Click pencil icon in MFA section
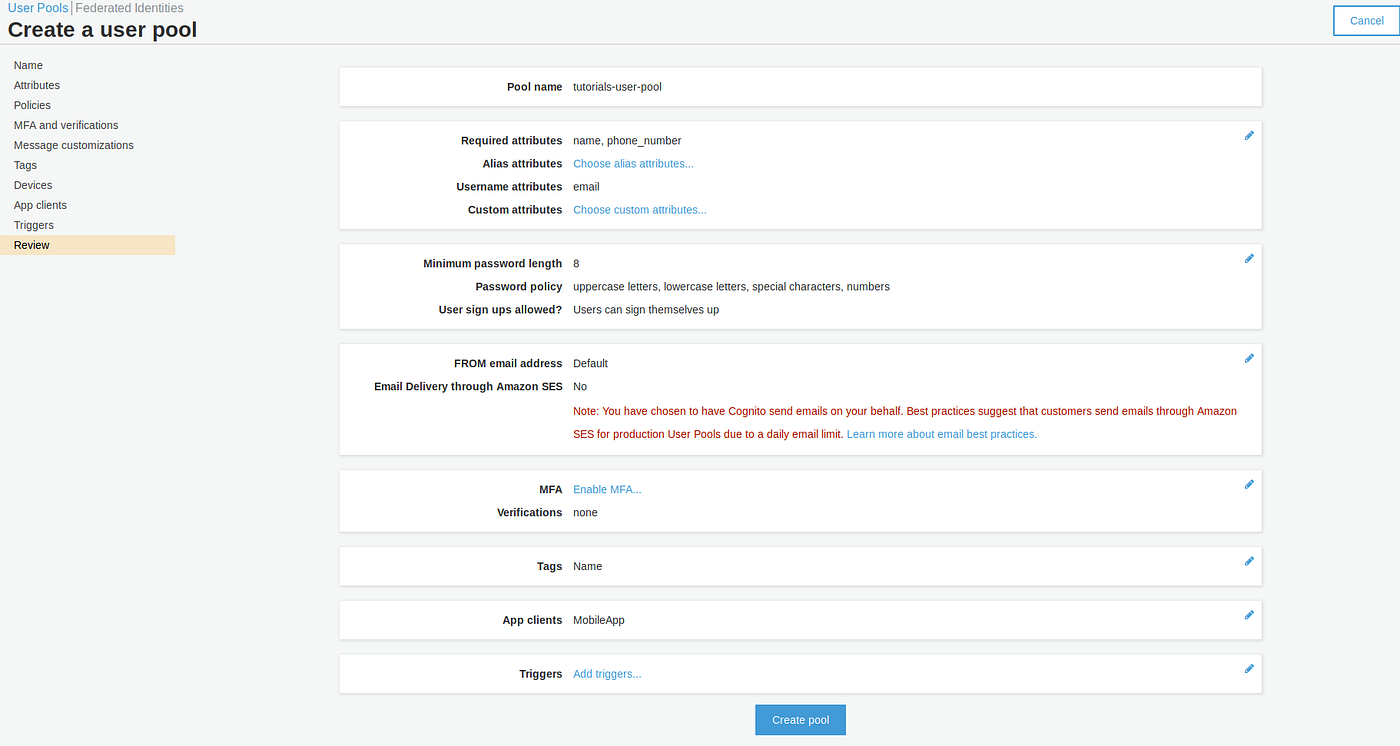The image size is (1400, 746). [1249, 484]
